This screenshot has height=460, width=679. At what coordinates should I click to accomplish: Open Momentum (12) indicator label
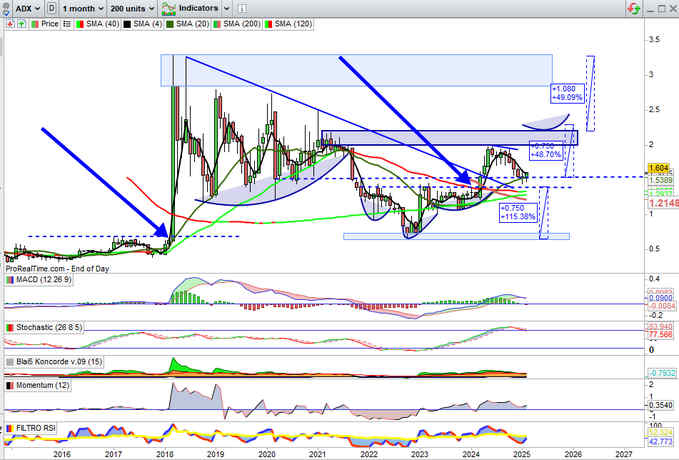tap(42, 385)
